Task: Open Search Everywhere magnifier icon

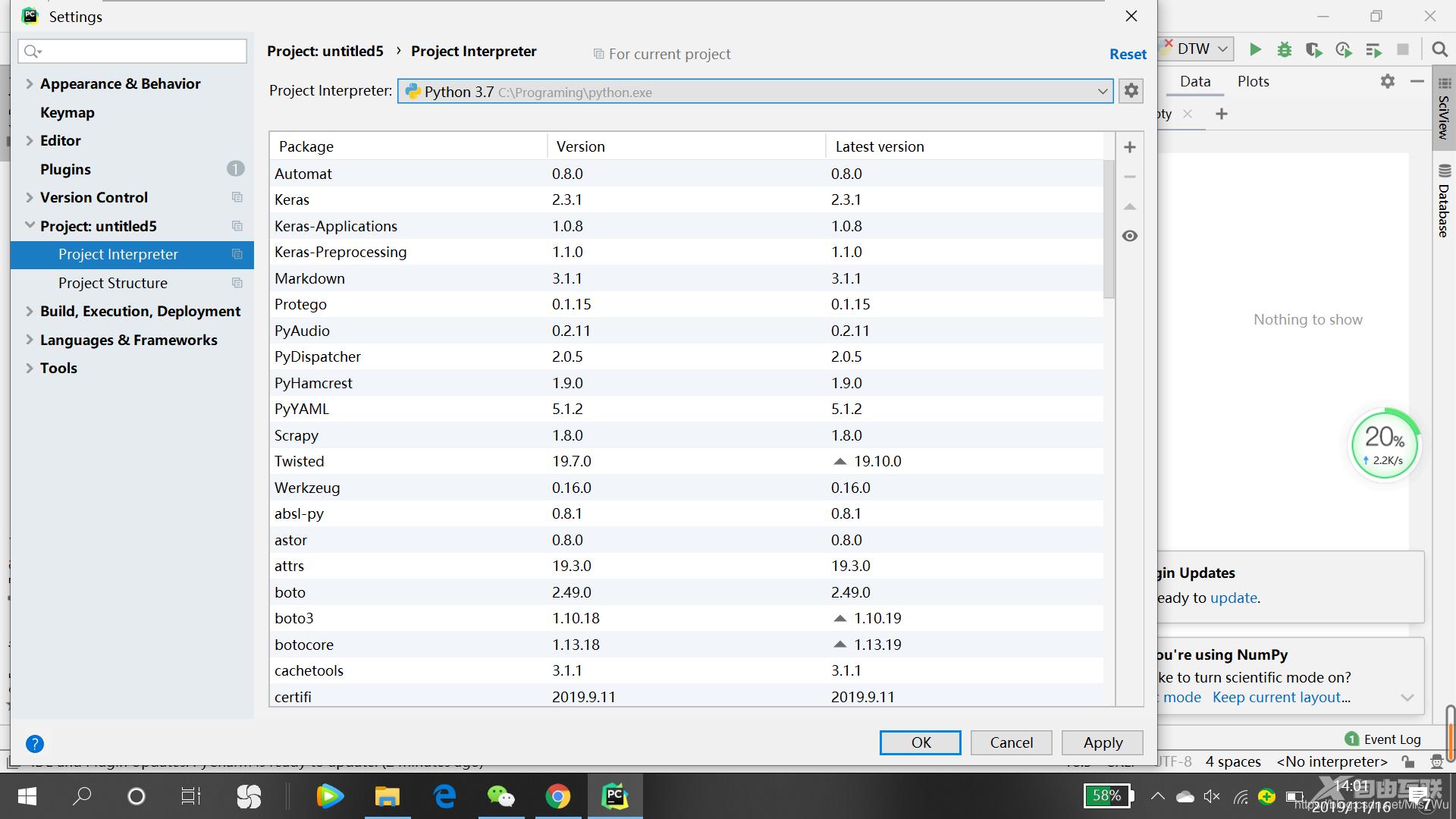Action: (1439, 49)
